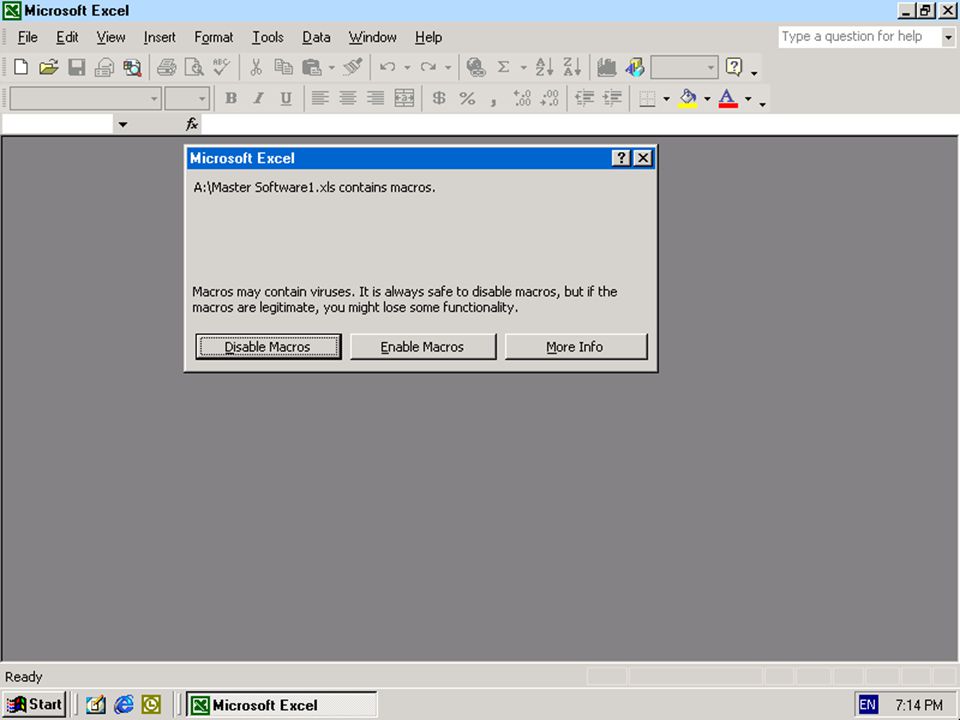Click the Drawing toolbar icon
Screen dimensions: 960x720
pos(635,67)
